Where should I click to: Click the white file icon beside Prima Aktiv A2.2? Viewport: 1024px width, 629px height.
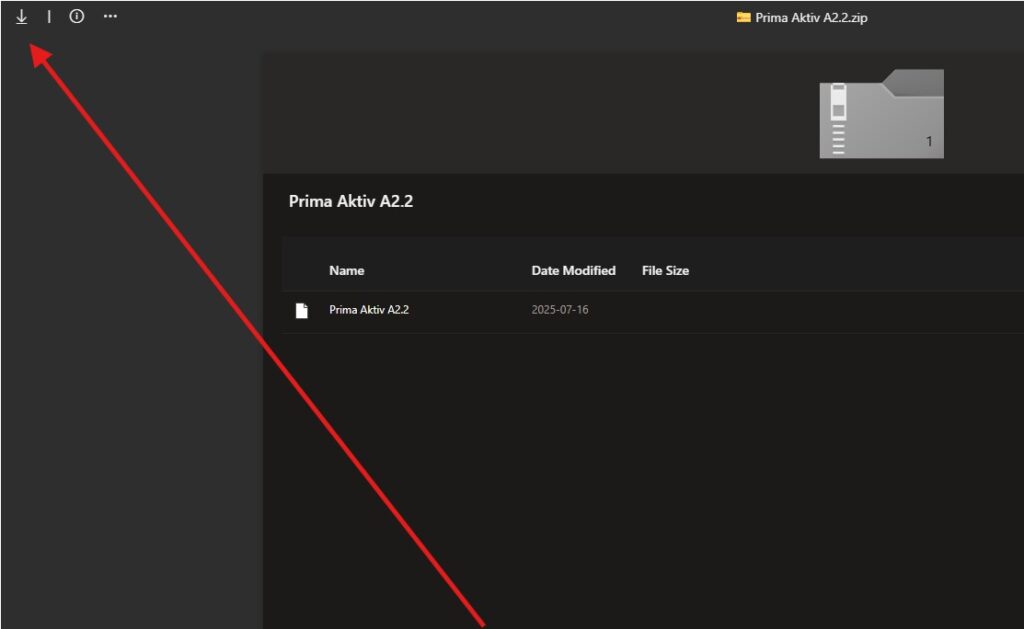coord(302,310)
